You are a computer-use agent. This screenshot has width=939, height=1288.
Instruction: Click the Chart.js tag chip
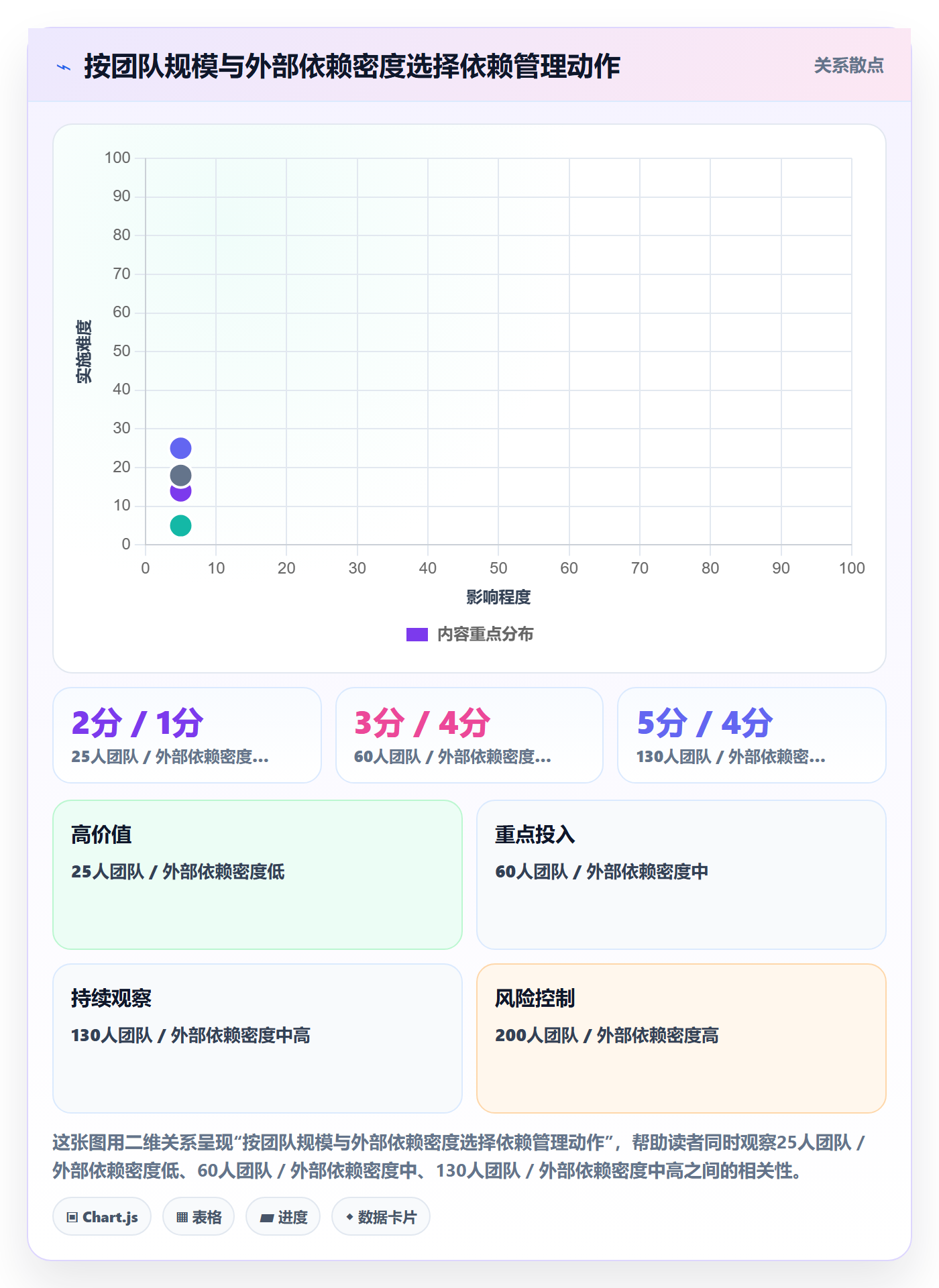pos(102,1216)
